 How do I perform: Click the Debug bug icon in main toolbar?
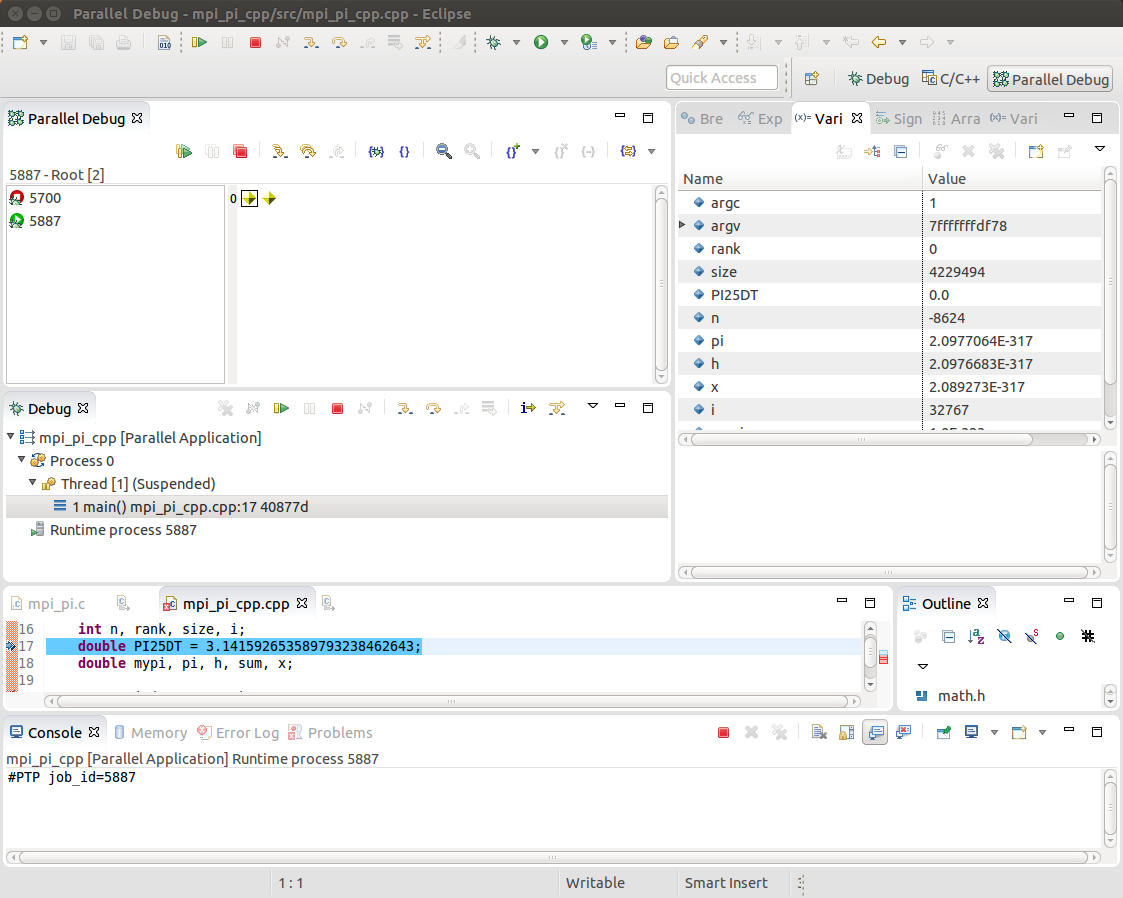[x=493, y=42]
